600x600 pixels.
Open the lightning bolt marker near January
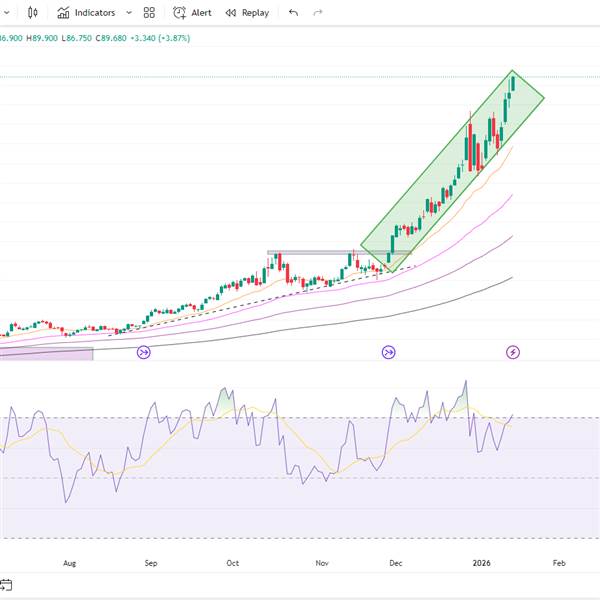click(x=513, y=352)
